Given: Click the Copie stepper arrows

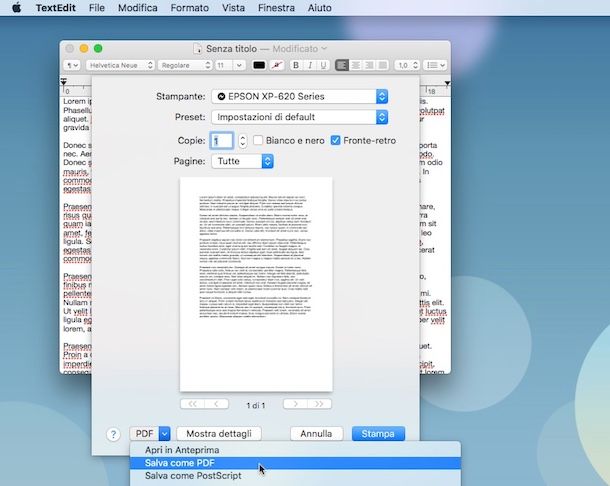Looking at the screenshot, I should pyautogui.click(x=243, y=140).
